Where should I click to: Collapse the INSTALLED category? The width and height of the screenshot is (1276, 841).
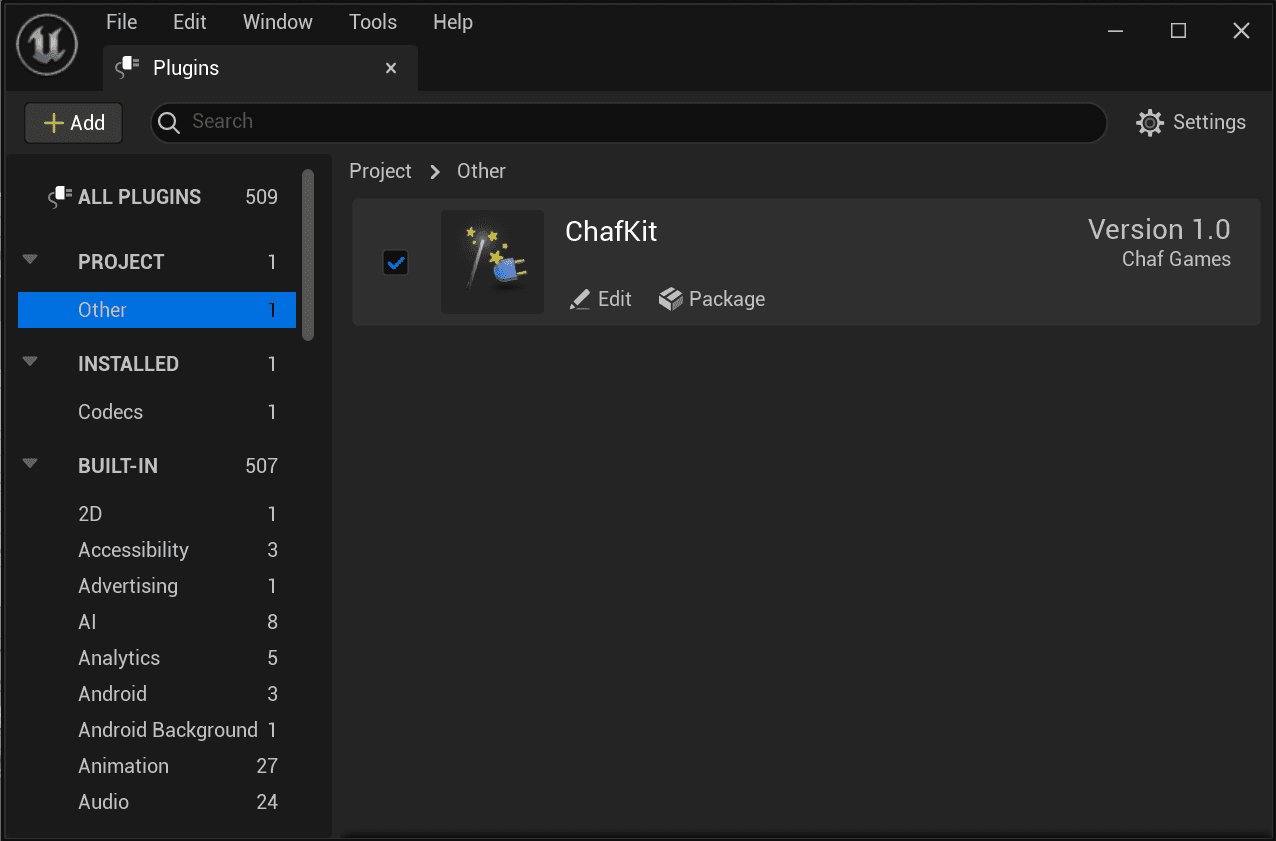click(30, 362)
